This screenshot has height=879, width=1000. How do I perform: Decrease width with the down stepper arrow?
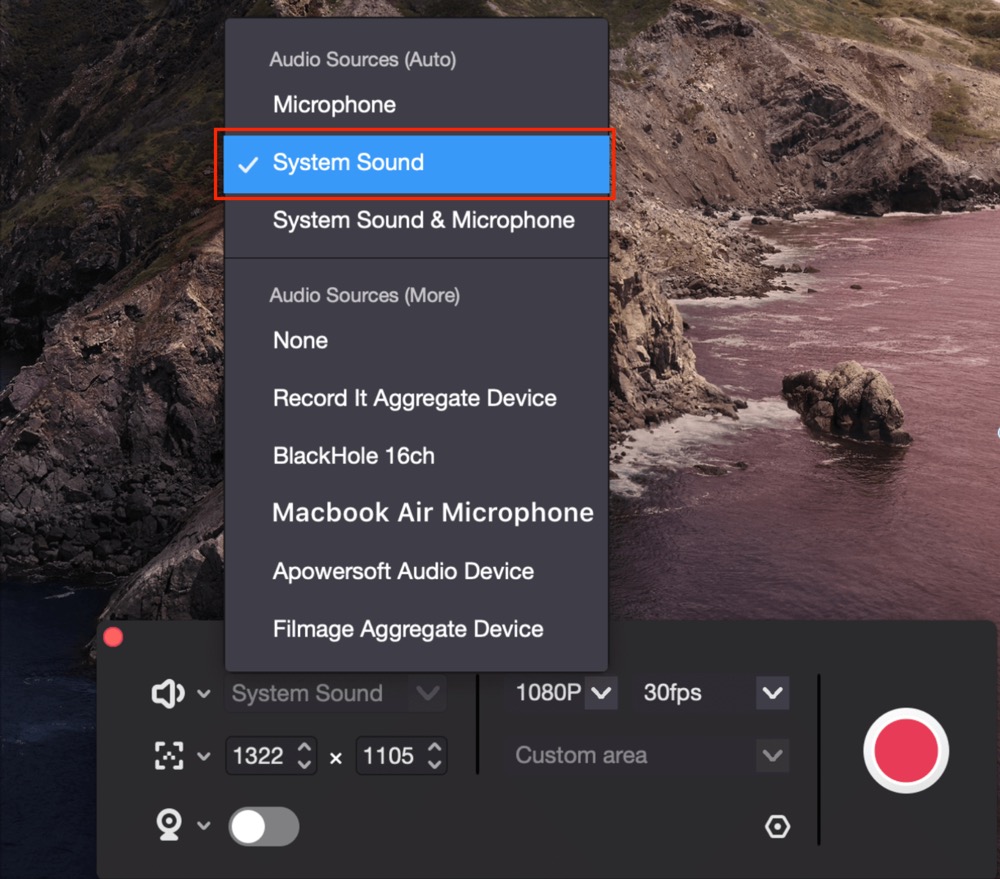point(305,764)
